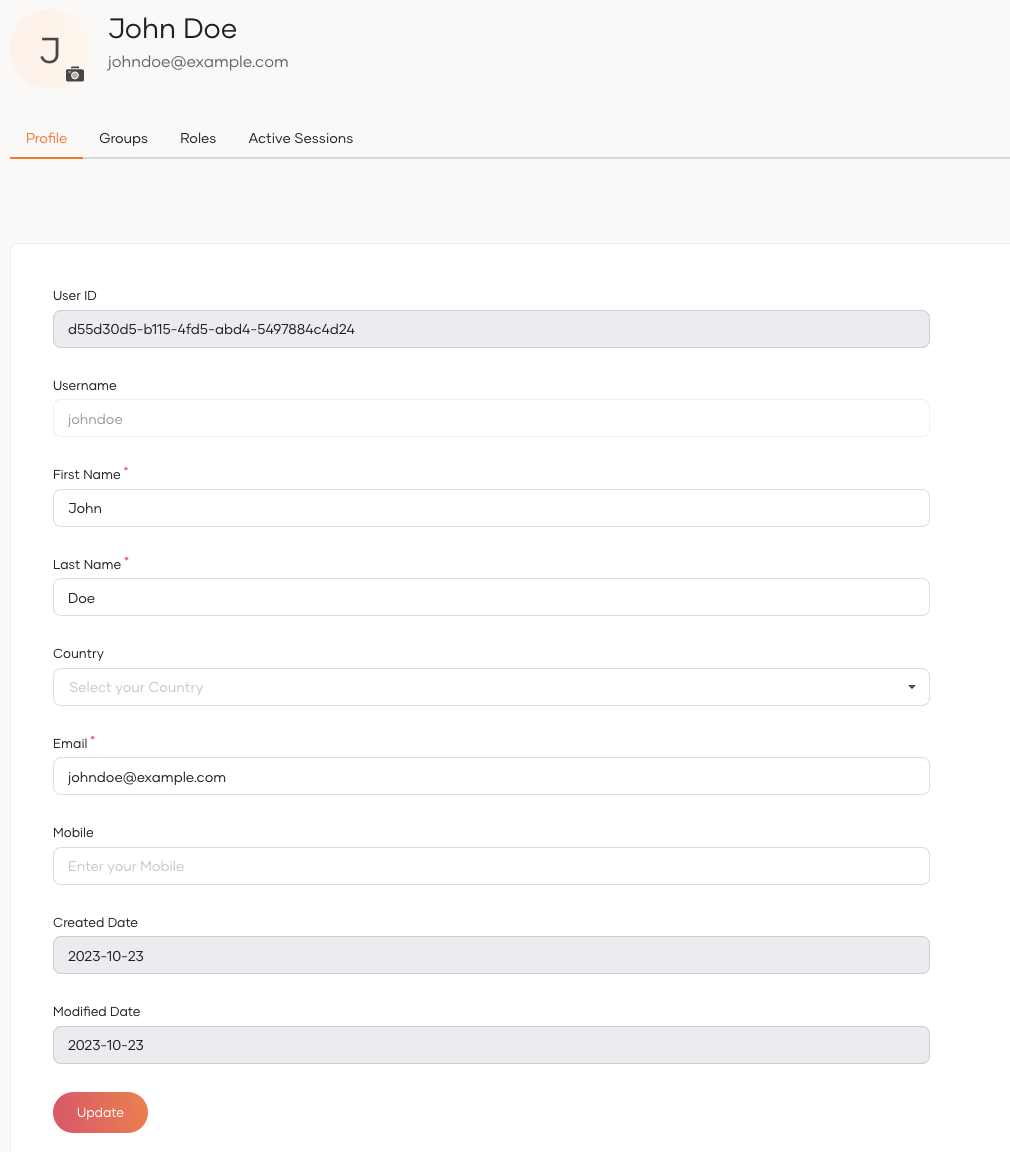Screen dimensions: 1010x1152
Task: Click the Last Name label
Action: pyautogui.click(x=87, y=564)
